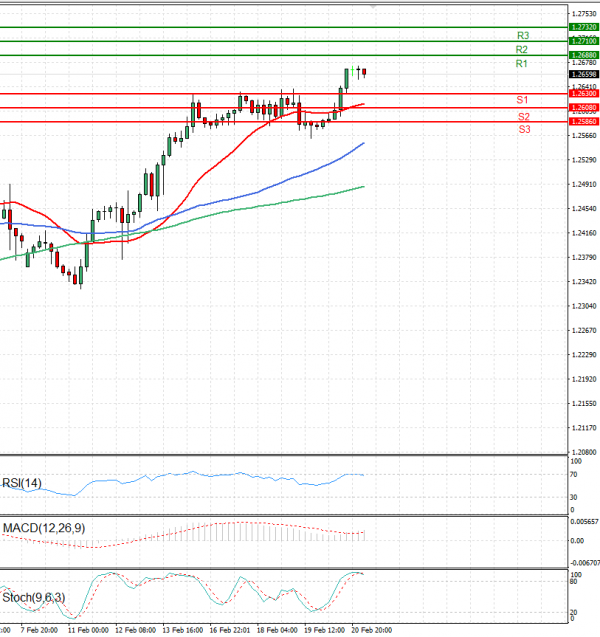Click the R3 resistance label
This screenshot has height=637, width=600.
(523, 36)
